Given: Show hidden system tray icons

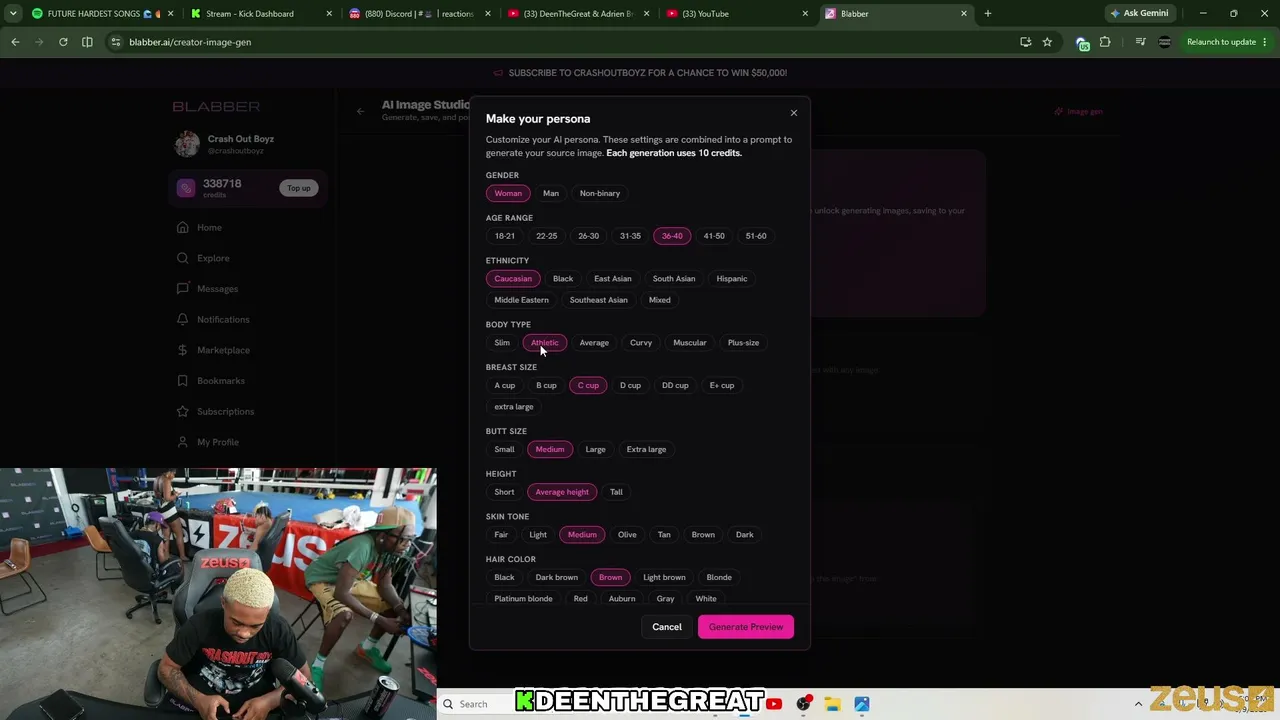Looking at the screenshot, I should (x=1138, y=704).
